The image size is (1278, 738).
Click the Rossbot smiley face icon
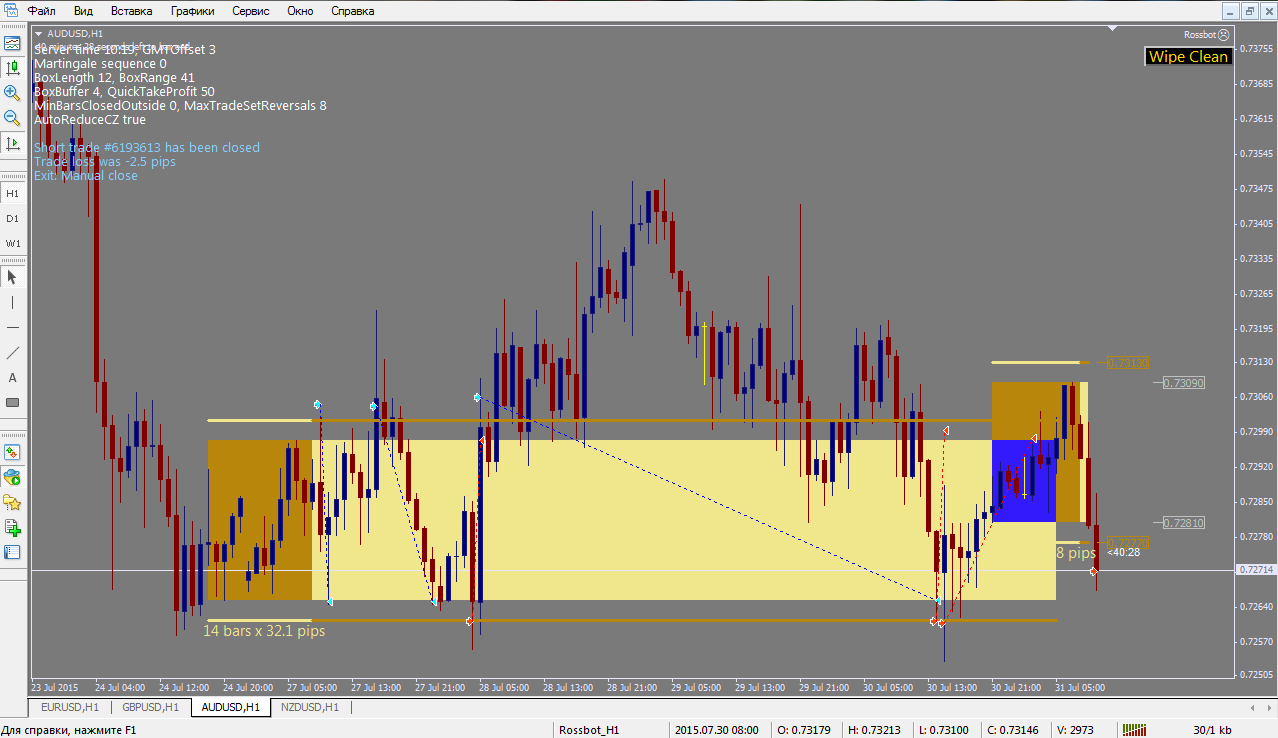[x=1223, y=34]
